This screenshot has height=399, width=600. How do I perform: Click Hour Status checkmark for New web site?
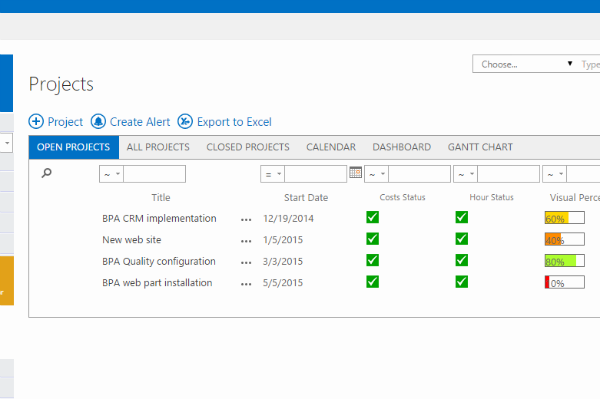point(461,239)
